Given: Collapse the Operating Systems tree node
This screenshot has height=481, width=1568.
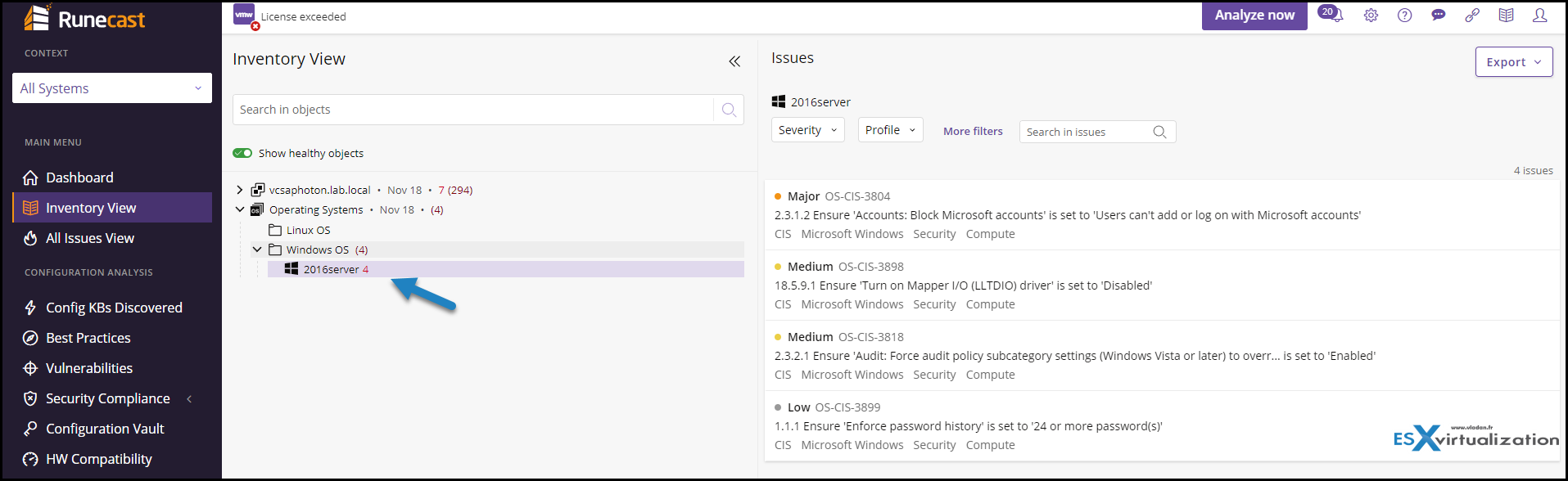Looking at the screenshot, I should click(240, 209).
